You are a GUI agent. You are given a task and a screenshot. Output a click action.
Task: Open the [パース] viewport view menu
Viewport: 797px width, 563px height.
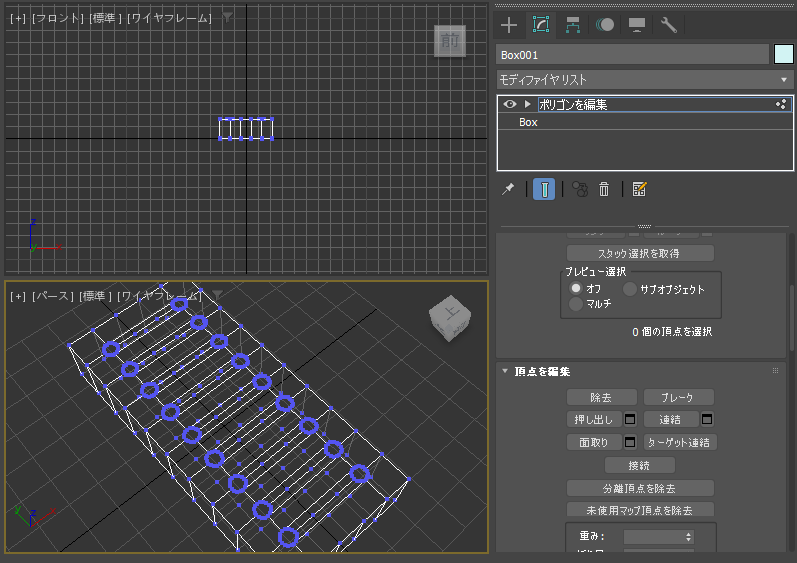pyautogui.click(x=52, y=296)
